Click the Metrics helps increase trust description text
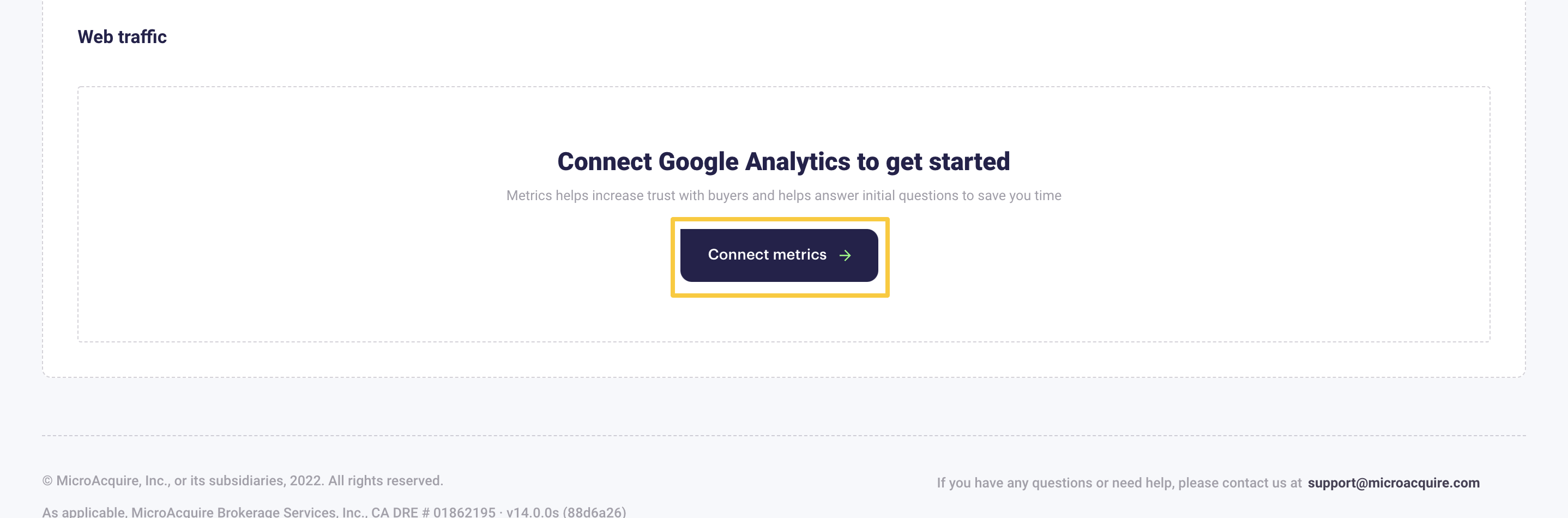The image size is (1568, 518). [783, 195]
